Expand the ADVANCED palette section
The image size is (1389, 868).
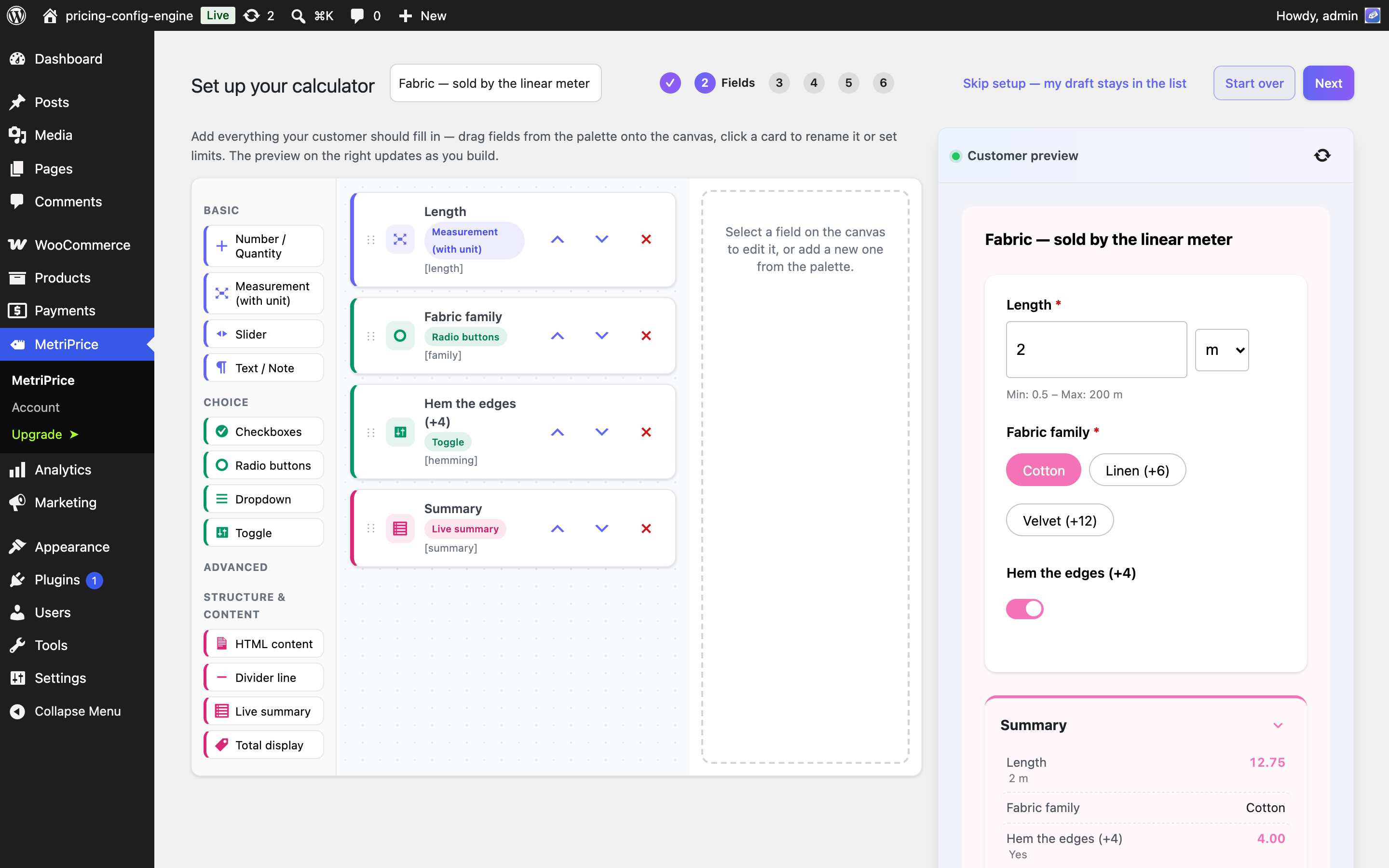235,567
